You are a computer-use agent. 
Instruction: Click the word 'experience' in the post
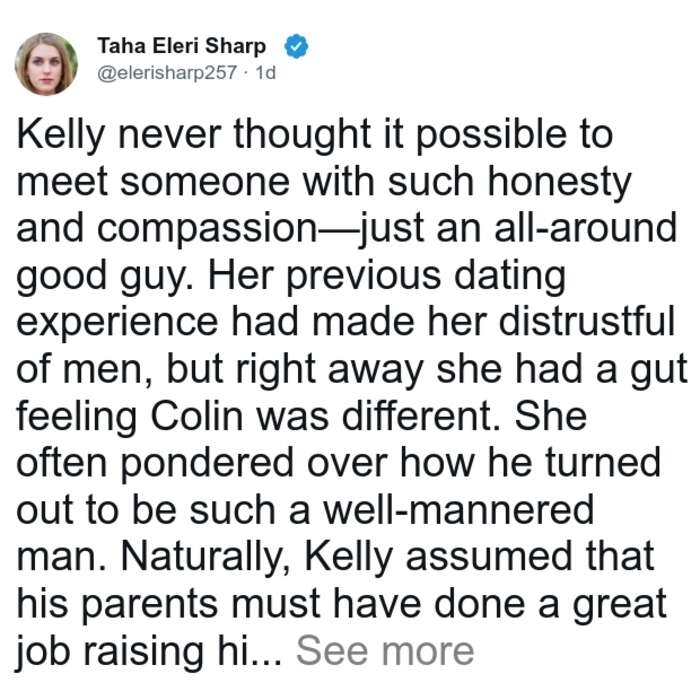pos(117,324)
